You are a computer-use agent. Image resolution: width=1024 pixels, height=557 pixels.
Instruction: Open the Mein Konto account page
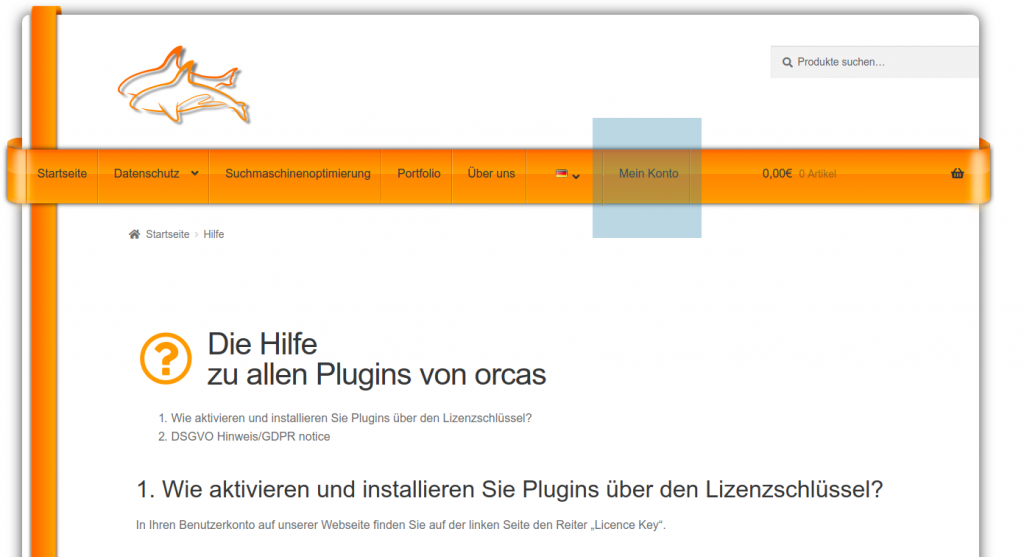pos(648,173)
